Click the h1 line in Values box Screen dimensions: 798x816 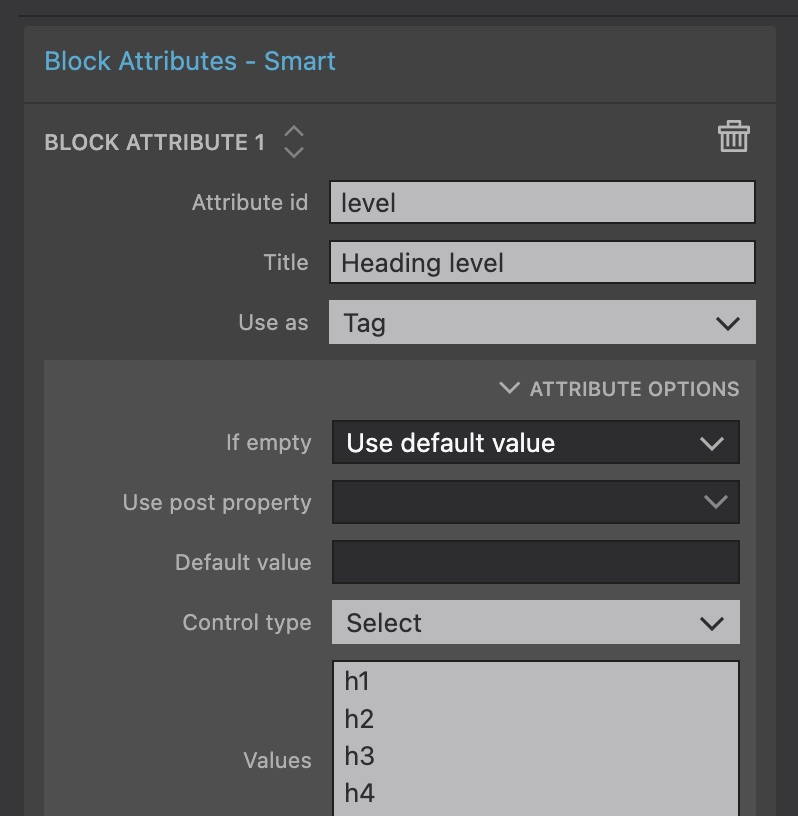pos(357,681)
